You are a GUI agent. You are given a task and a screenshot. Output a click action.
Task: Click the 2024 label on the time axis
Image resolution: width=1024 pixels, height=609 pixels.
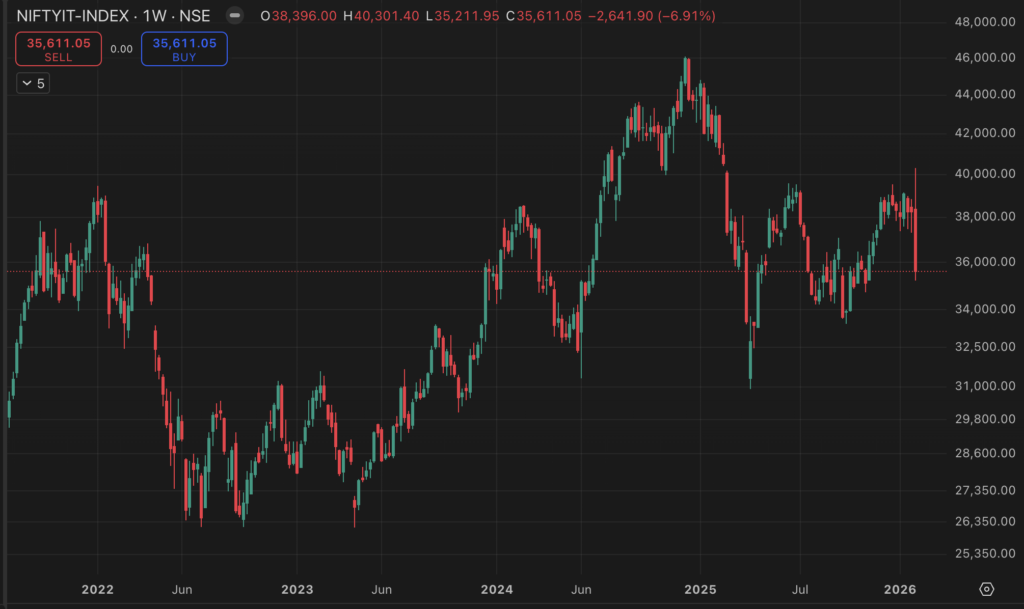497,589
